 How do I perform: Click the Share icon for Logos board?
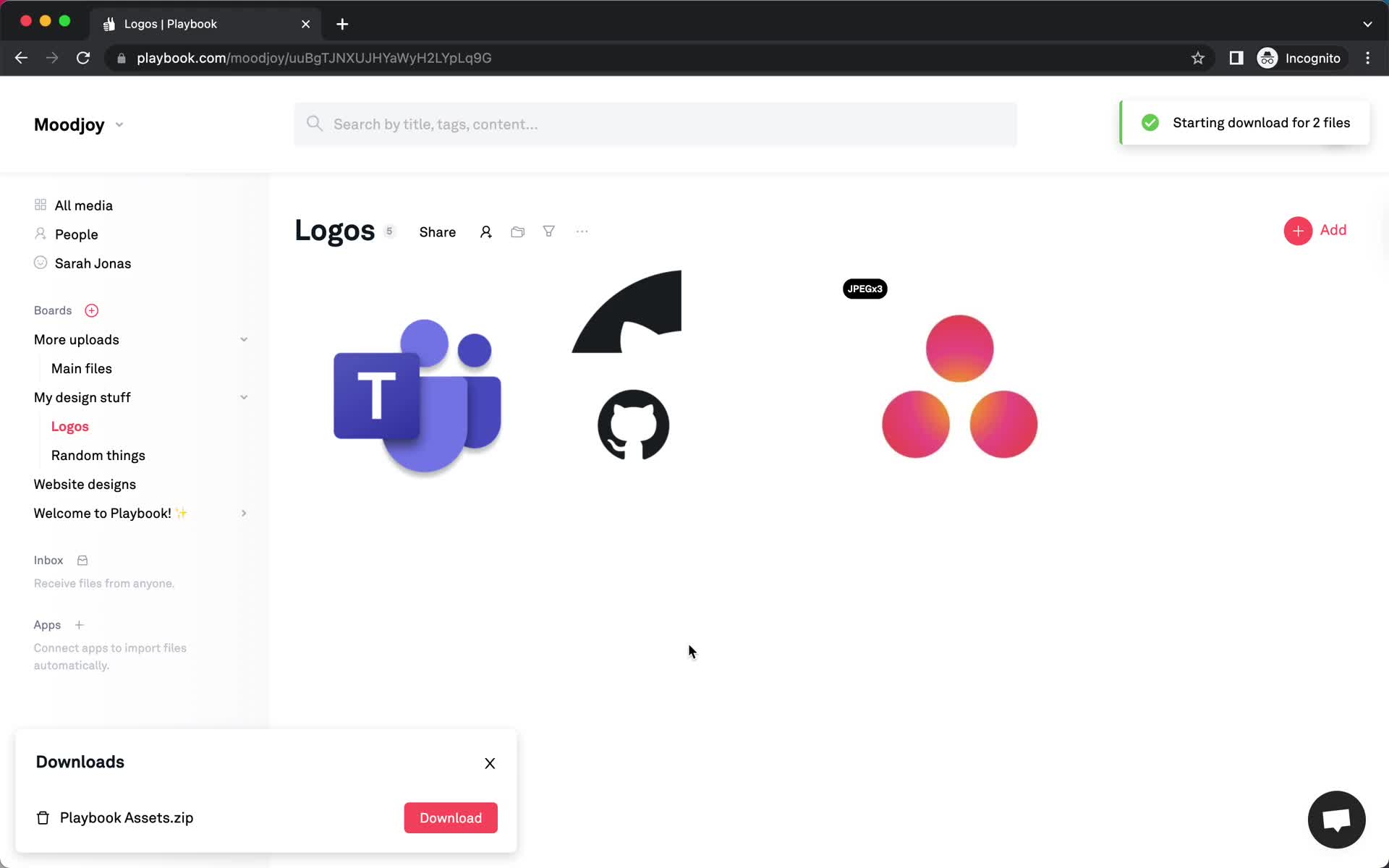(x=437, y=231)
